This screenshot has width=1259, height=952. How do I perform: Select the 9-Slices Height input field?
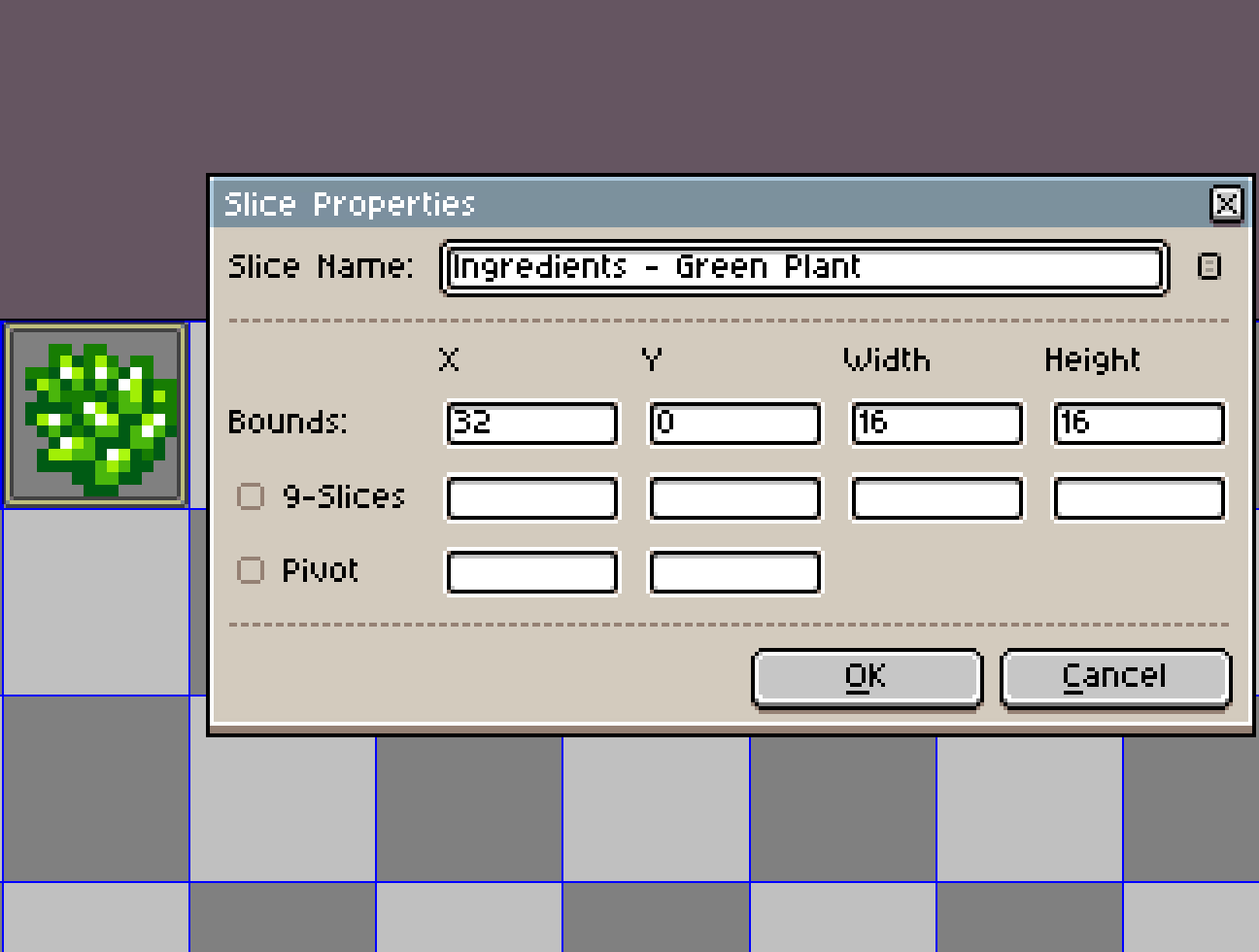tap(1139, 498)
